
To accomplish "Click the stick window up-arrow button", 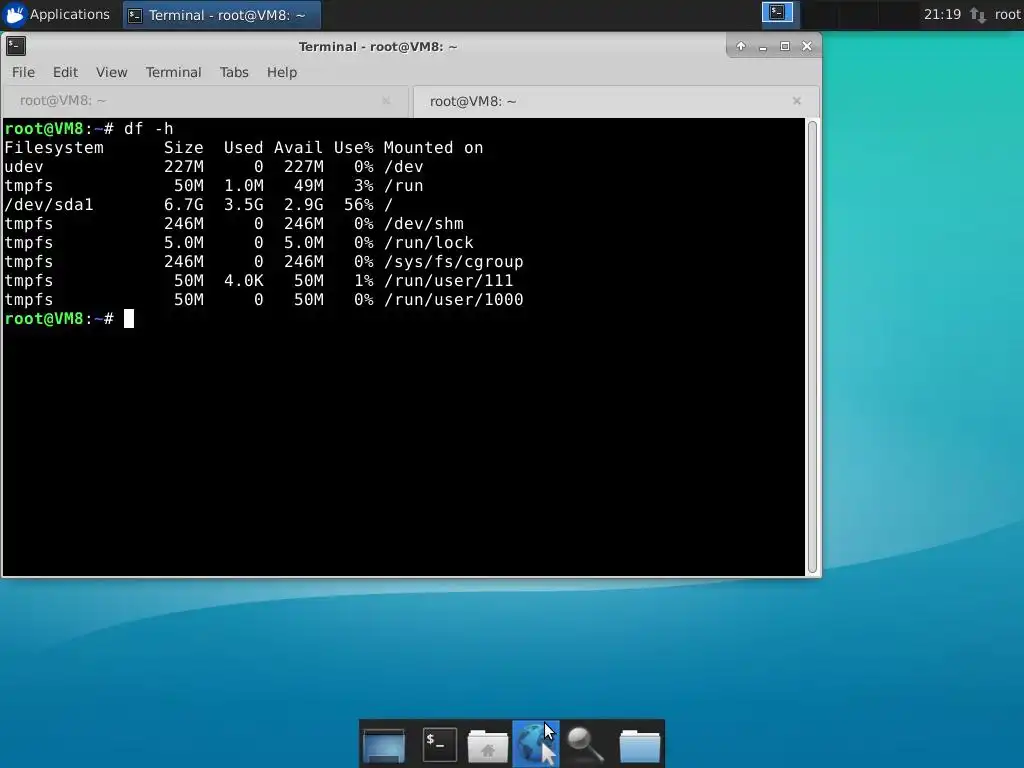I will coord(741,46).
